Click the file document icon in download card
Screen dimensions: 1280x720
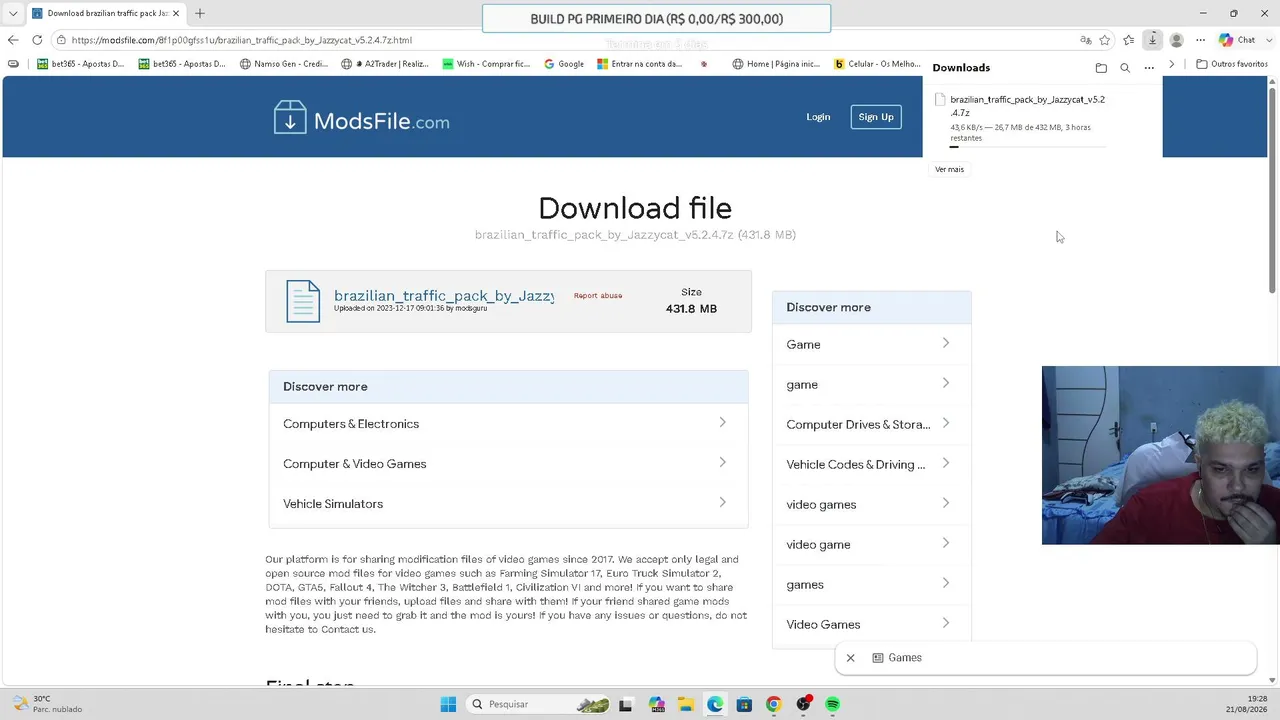click(303, 301)
